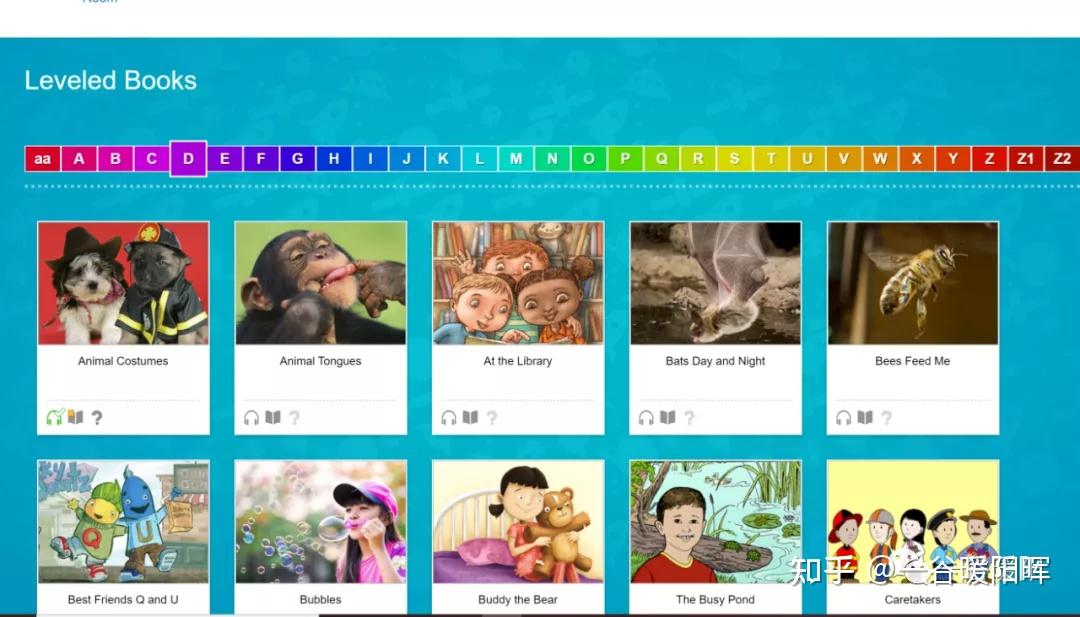Select level aa in the level bar
This screenshot has width=1080, height=617.
(x=43, y=158)
